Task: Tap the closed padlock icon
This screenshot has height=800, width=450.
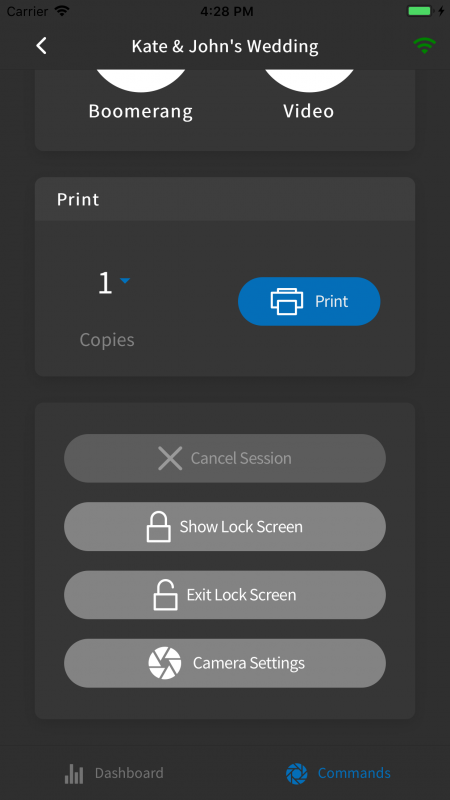Action: (x=159, y=527)
